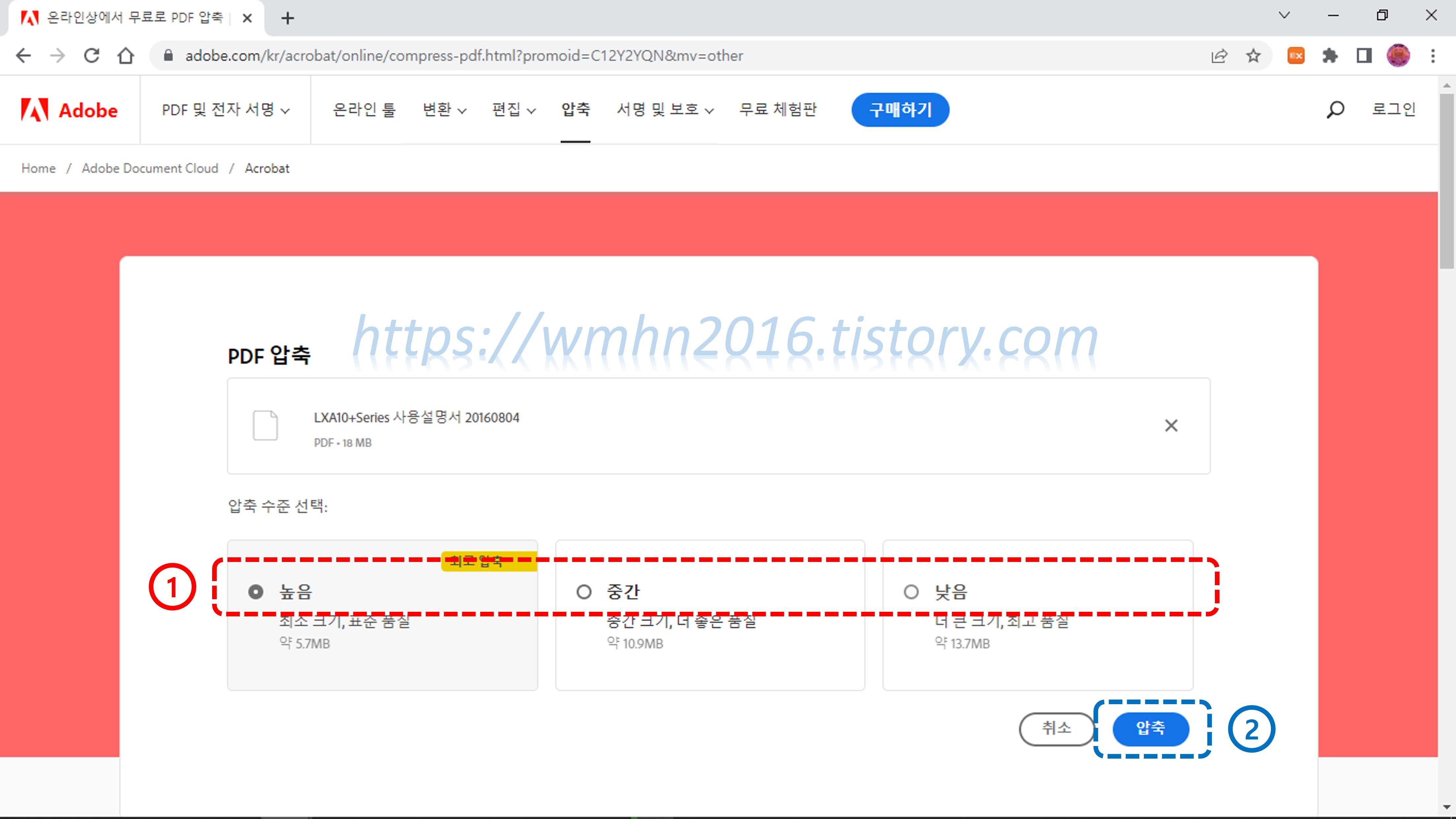Click the PDF 압축 heading
Viewport: 1456px width, 819px height.
269,355
